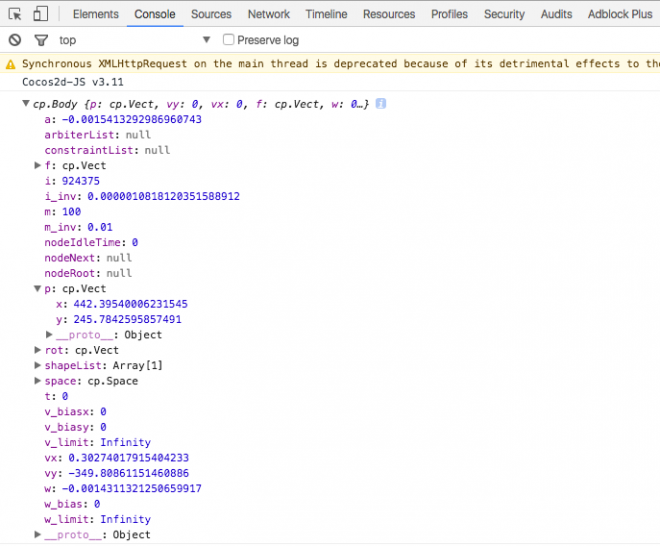
Task: Click the info badge beside cp.Body
Action: (x=381, y=104)
